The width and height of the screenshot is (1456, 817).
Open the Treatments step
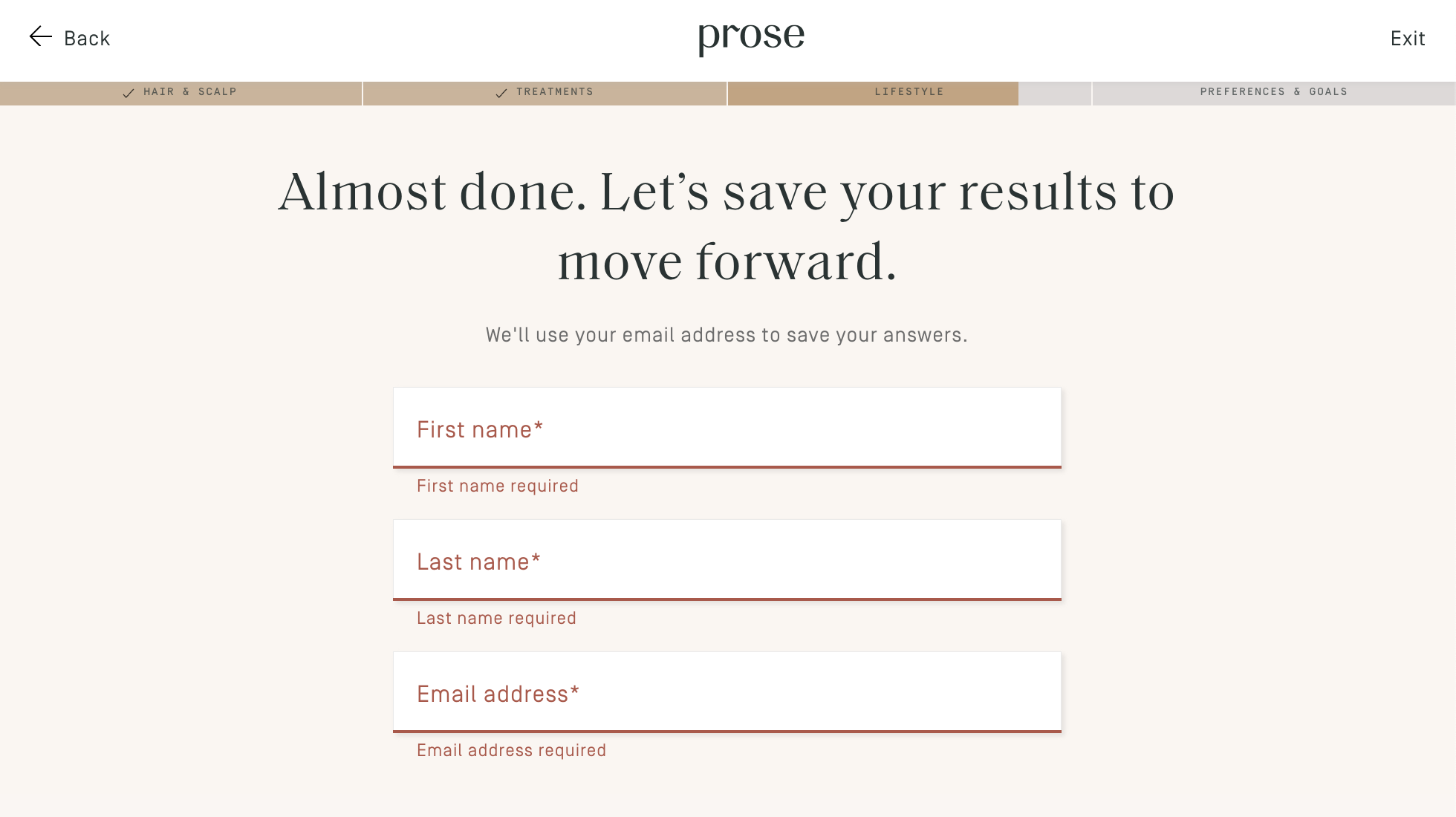click(554, 92)
